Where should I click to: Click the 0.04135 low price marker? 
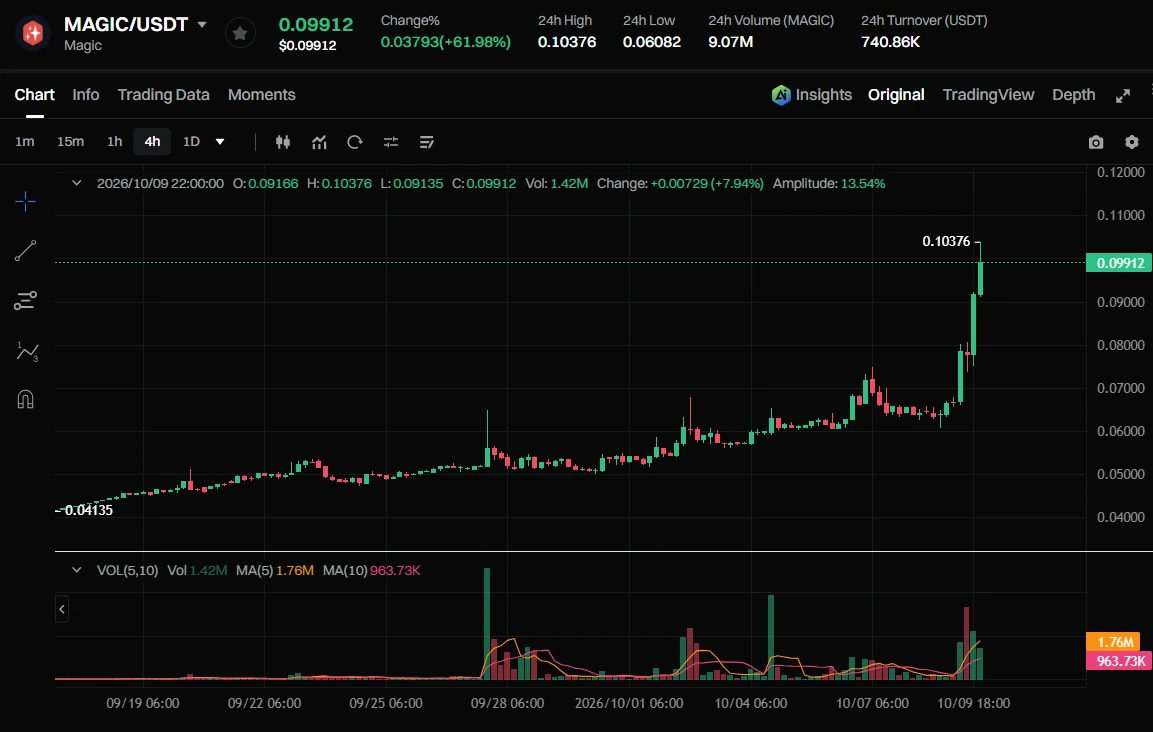click(89, 511)
